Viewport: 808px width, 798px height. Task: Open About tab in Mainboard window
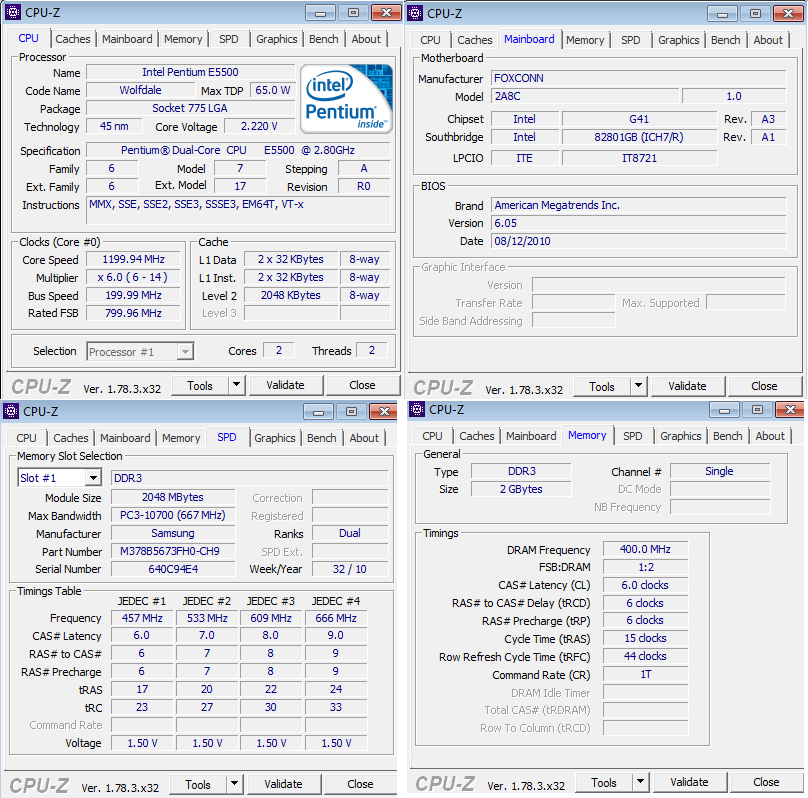[x=768, y=40]
